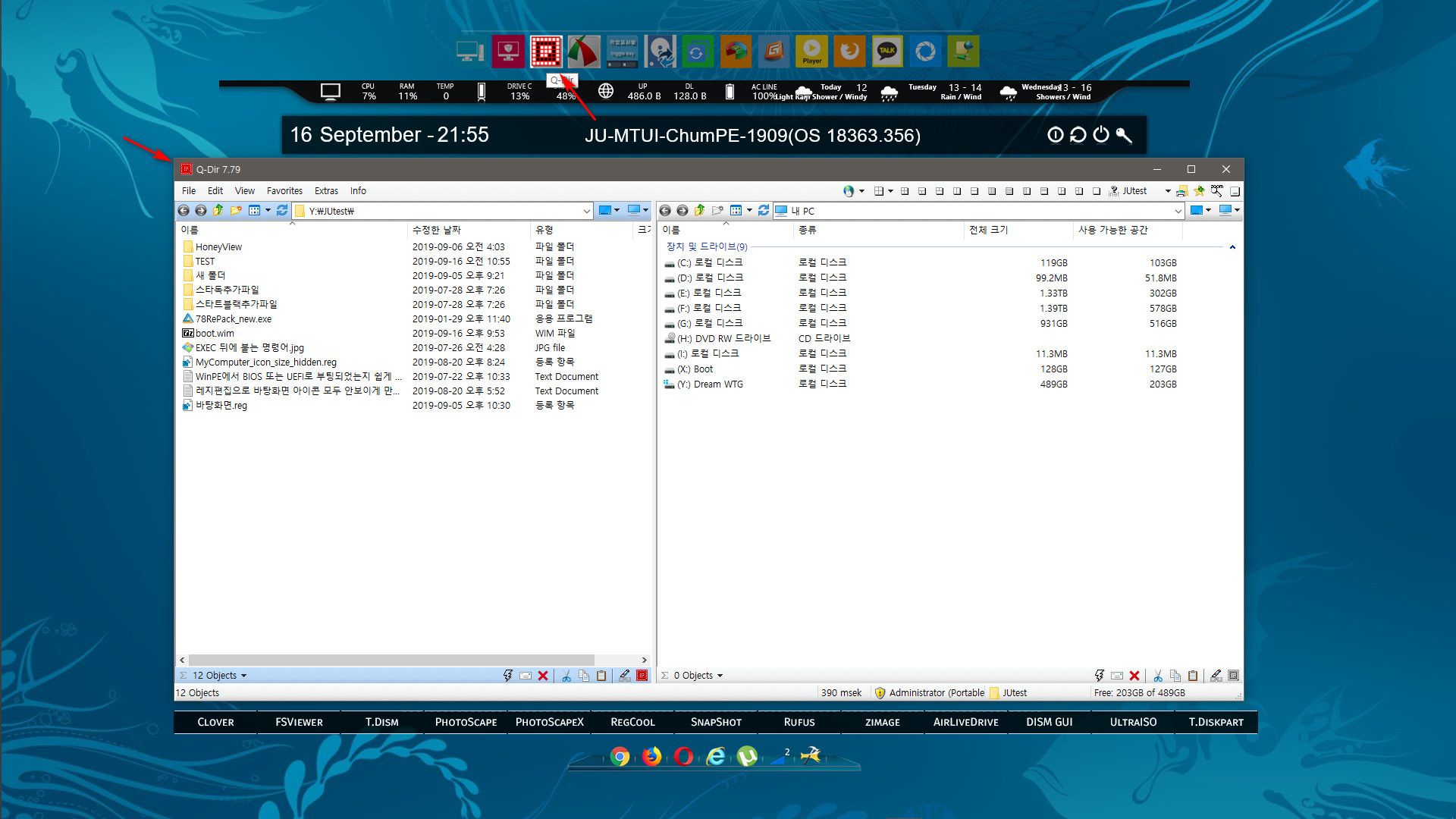This screenshot has height=819, width=1456.
Task: Switch to four-pane grid layout
Action: coord(905,191)
